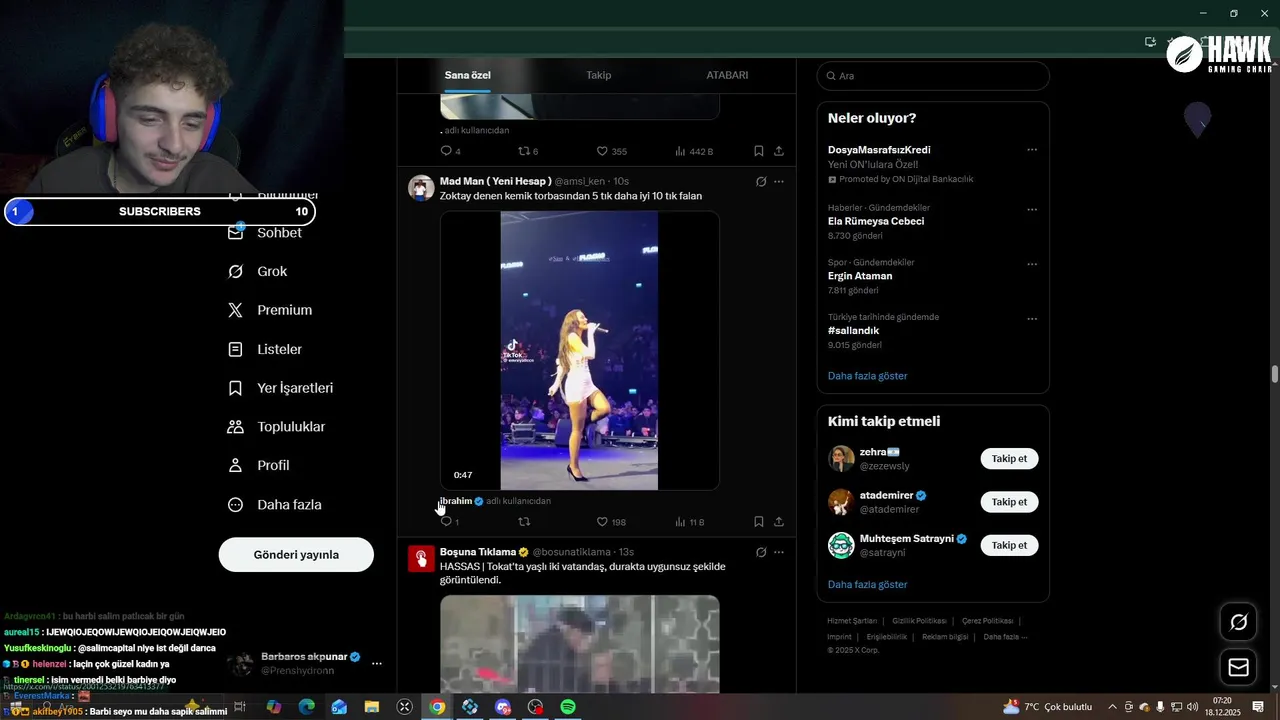Open the Ergin Ataman trending topic
Viewport: 1280px width, 720px height.
[860, 276]
